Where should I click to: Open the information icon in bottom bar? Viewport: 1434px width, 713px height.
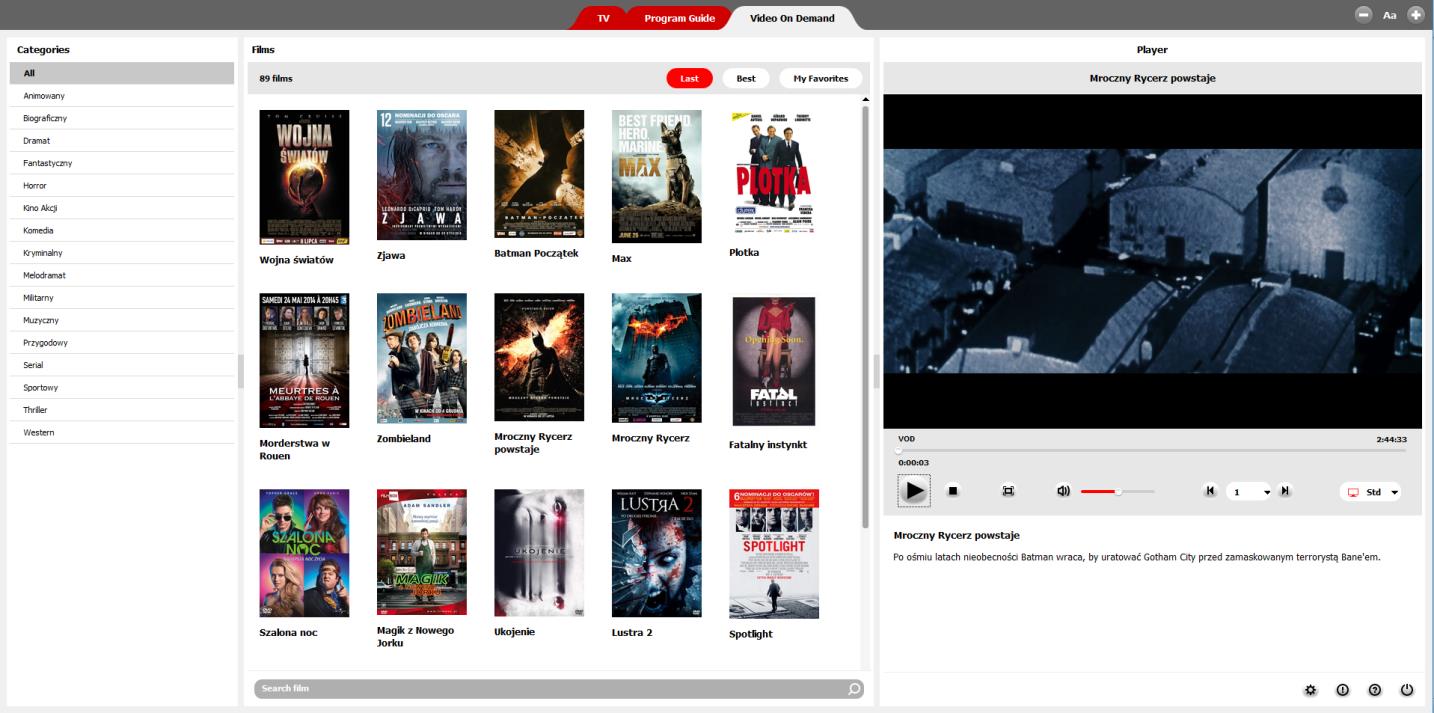(1343, 690)
